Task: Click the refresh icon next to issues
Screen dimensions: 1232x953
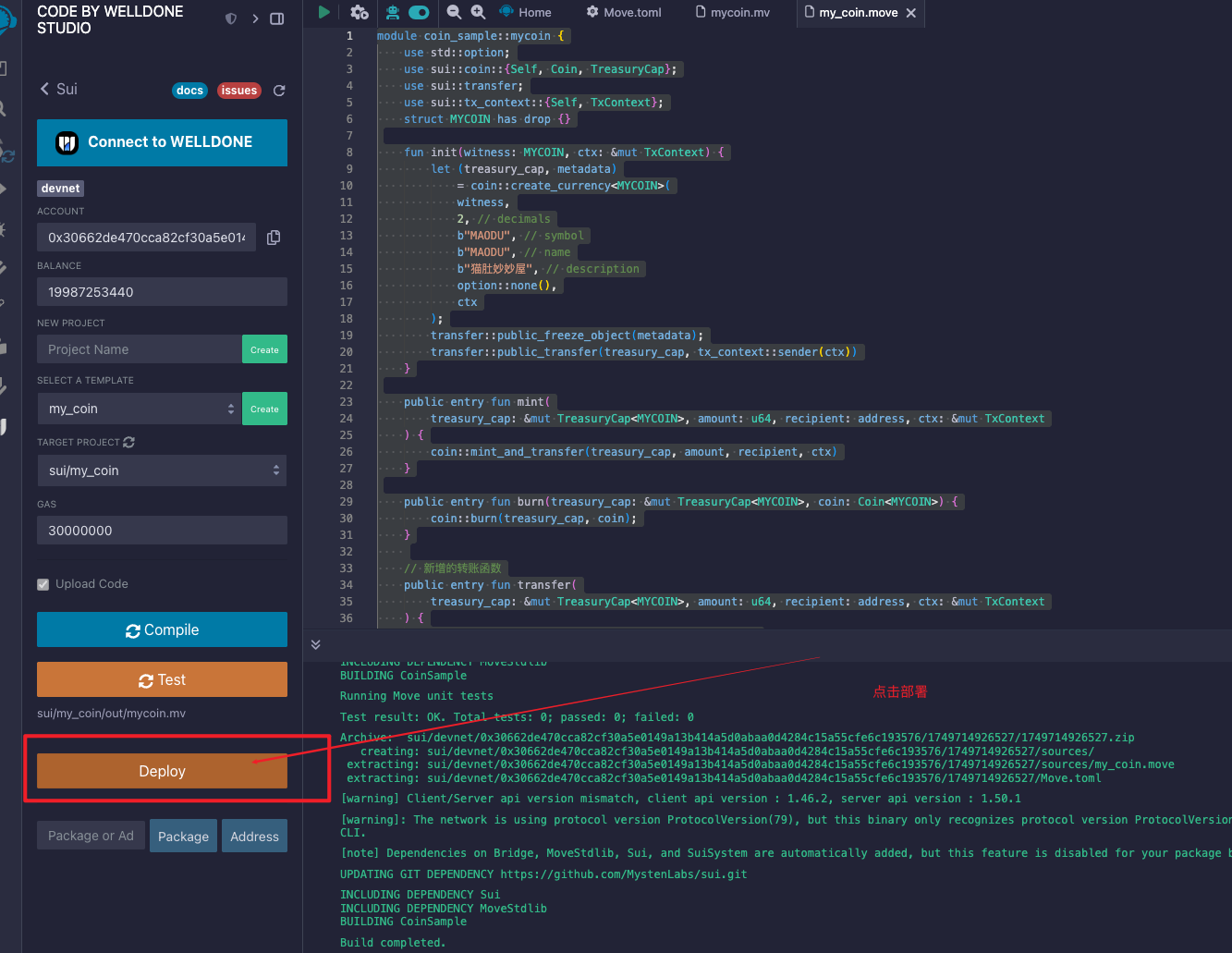Action: [279, 91]
